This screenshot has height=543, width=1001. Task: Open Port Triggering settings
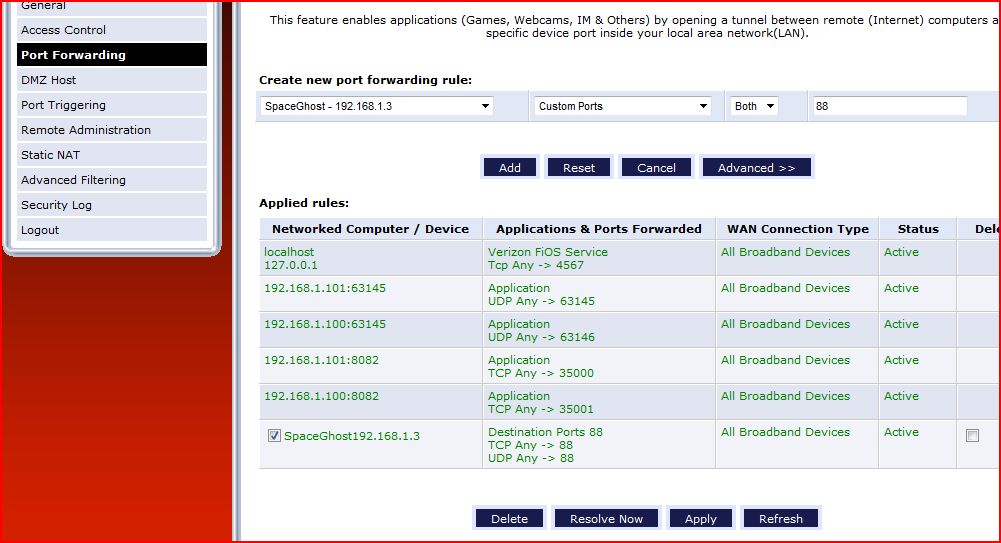(x=112, y=105)
